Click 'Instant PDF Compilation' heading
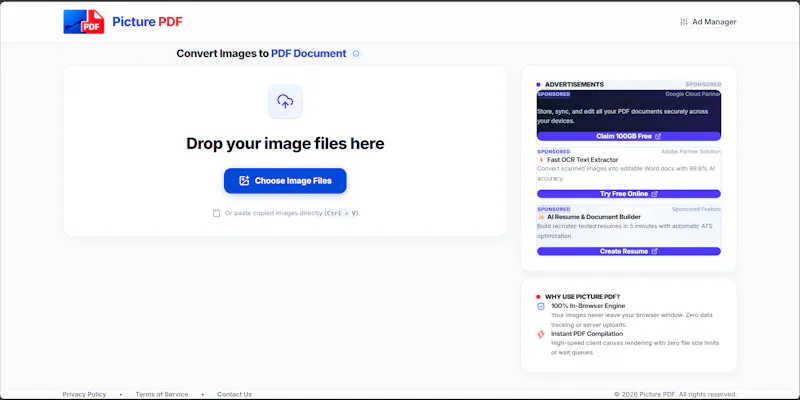 (x=587, y=334)
